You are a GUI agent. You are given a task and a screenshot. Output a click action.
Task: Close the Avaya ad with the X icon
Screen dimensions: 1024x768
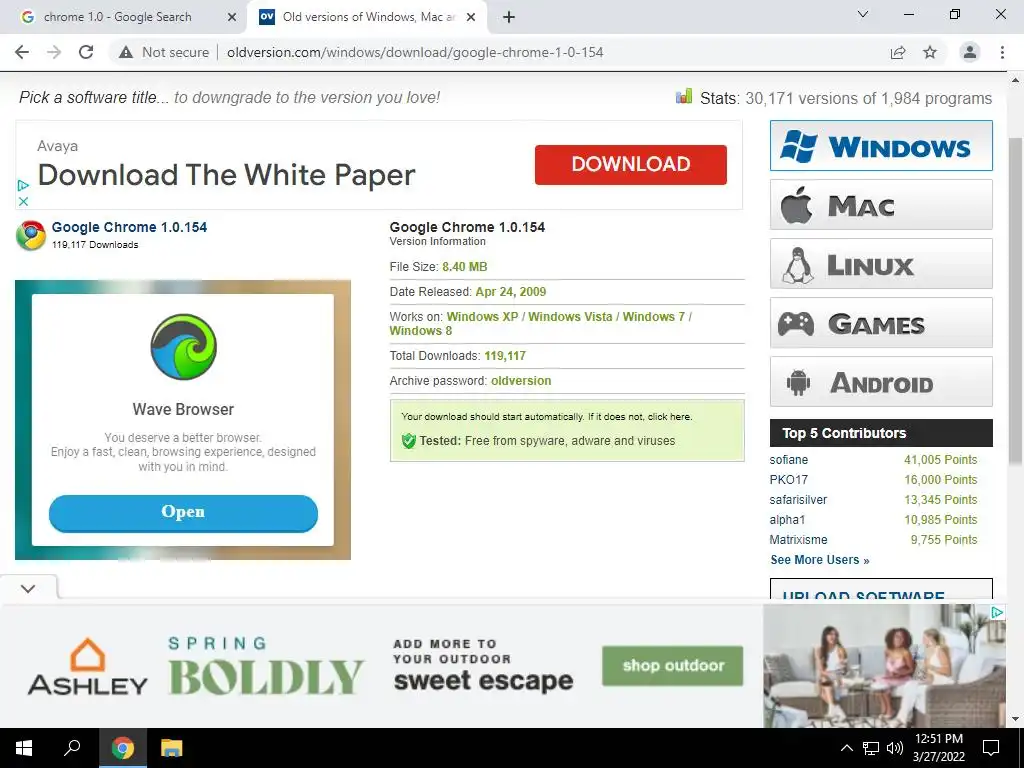click(x=23, y=201)
